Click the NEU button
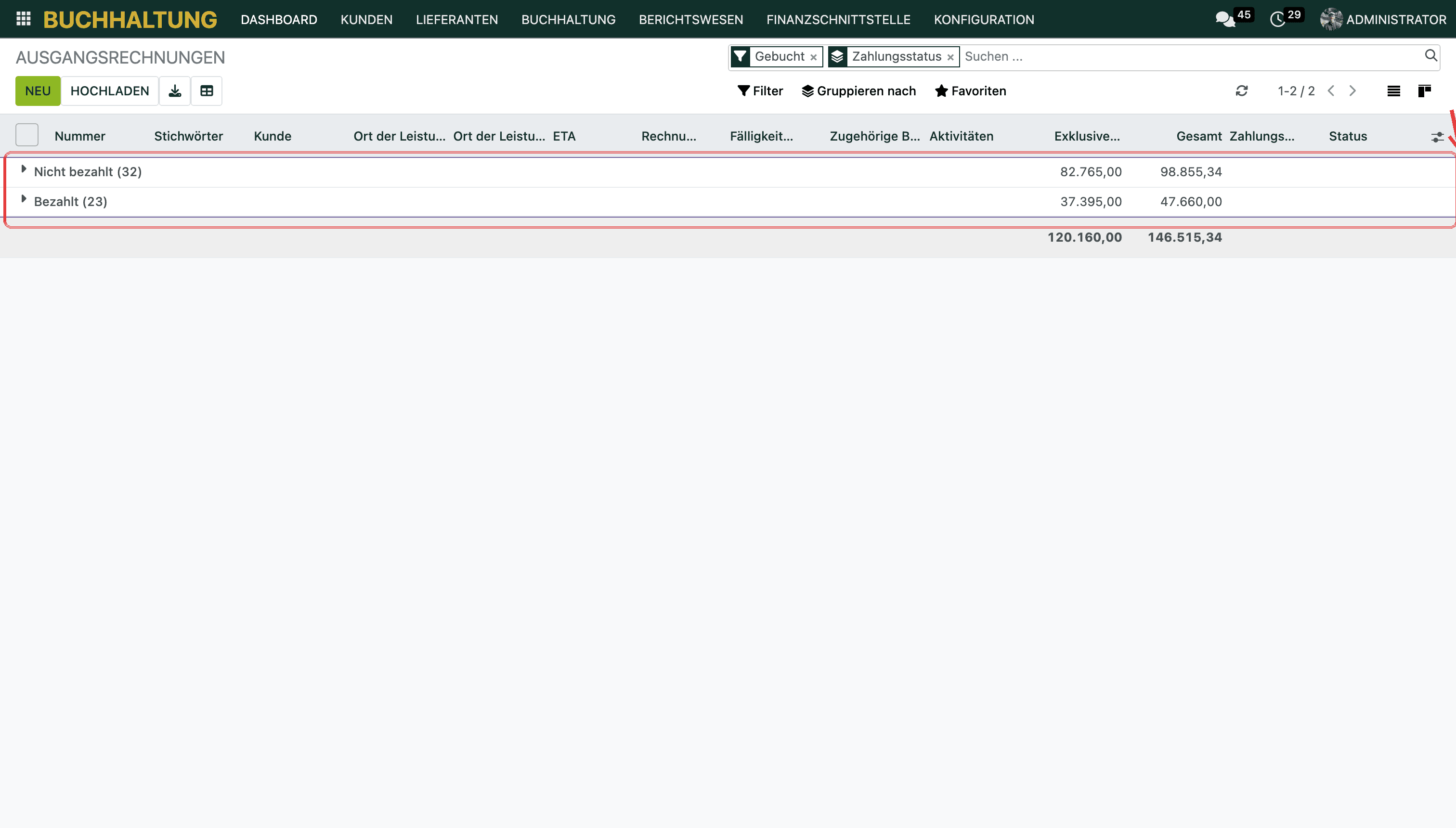This screenshot has height=828, width=1456. point(38,91)
